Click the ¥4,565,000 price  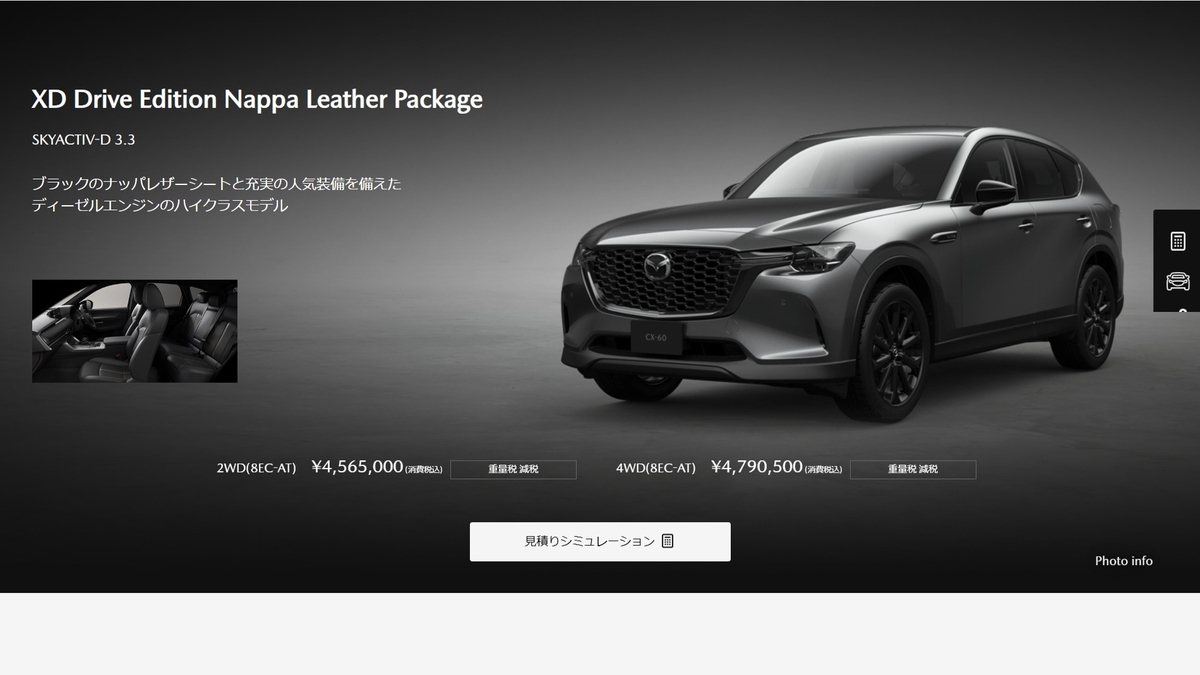point(357,467)
